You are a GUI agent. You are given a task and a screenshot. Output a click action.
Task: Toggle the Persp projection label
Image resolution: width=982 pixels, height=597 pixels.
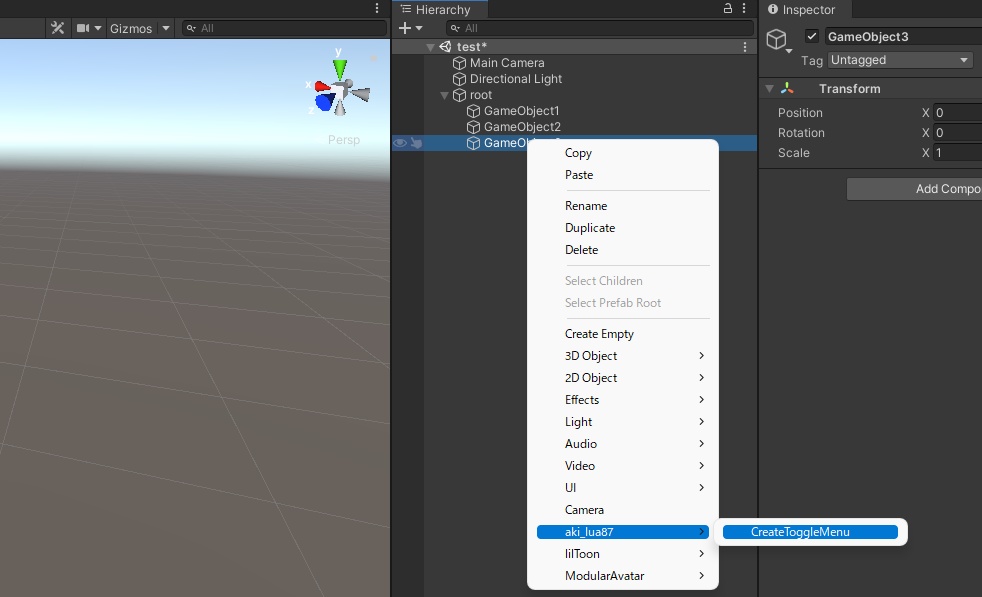[x=344, y=140]
